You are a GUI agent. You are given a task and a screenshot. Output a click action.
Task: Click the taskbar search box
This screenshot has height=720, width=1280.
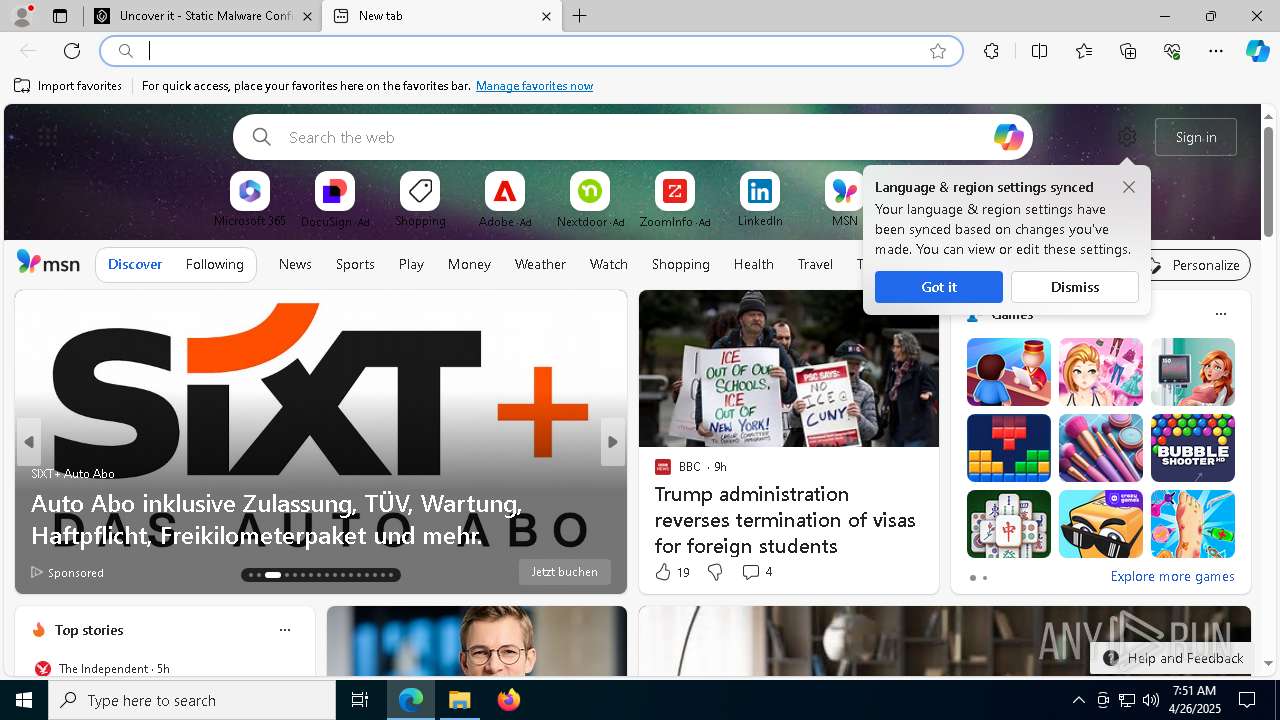click(192, 700)
